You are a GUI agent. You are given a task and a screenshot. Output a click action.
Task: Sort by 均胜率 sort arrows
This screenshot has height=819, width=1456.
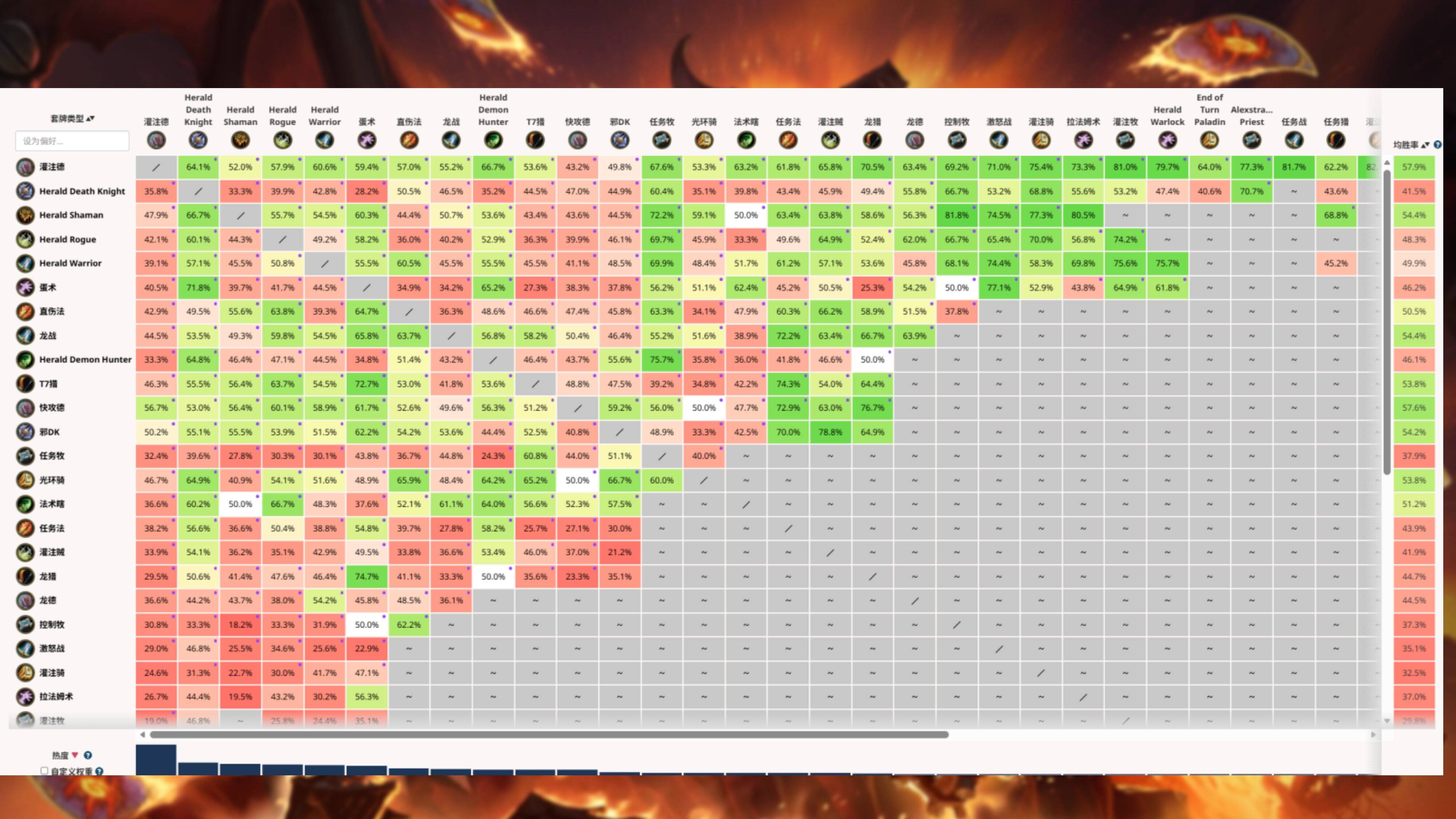coord(1425,145)
